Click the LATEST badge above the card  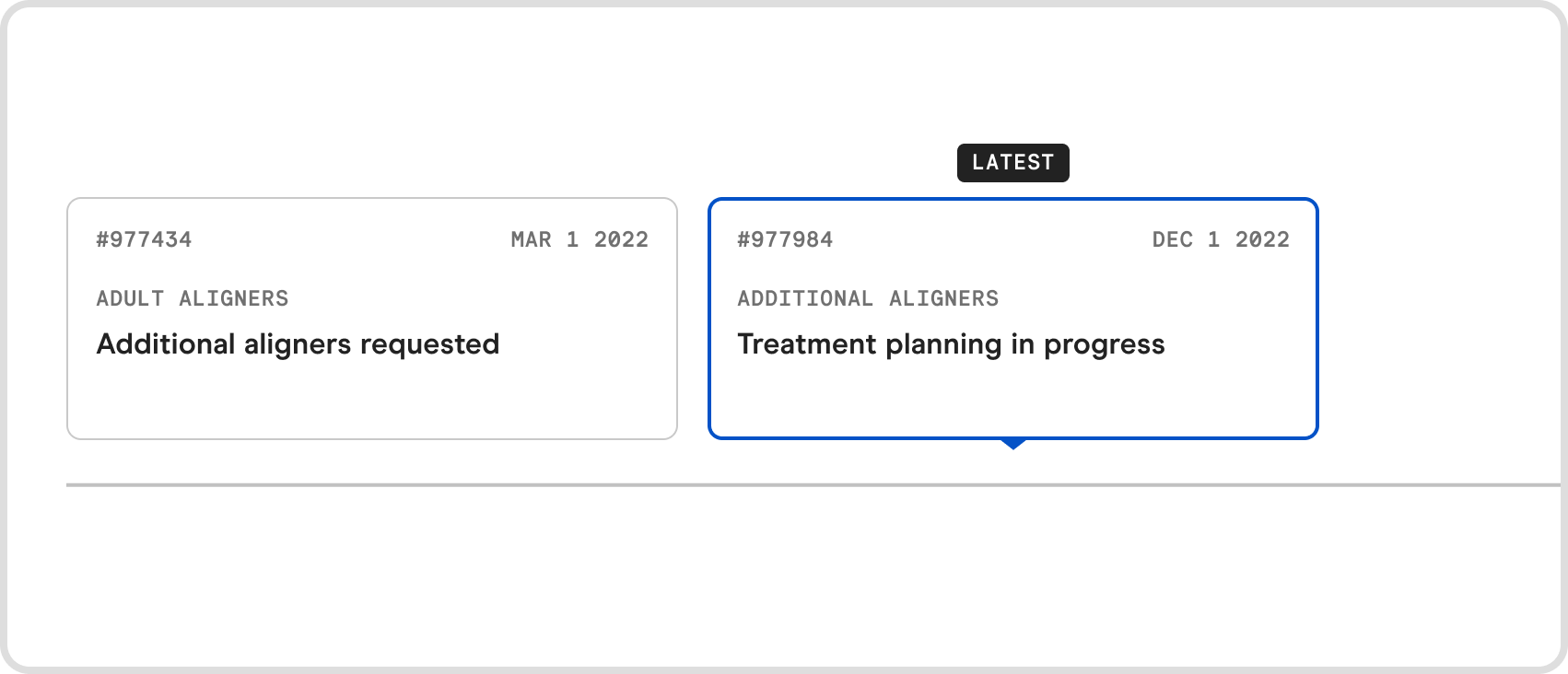[1012, 163]
